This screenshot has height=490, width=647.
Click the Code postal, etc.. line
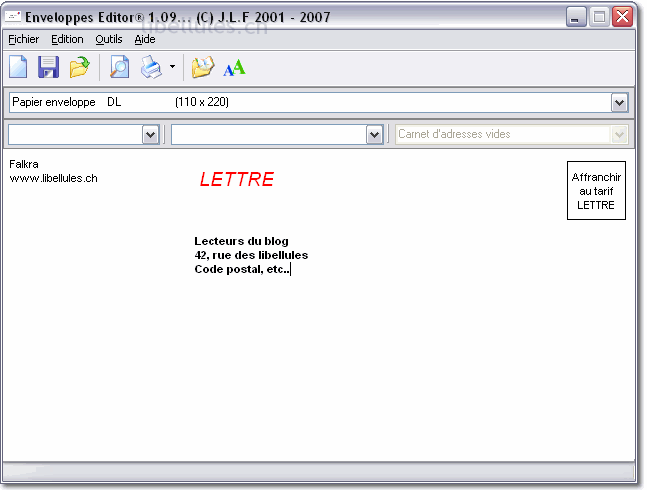click(x=242, y=269)
